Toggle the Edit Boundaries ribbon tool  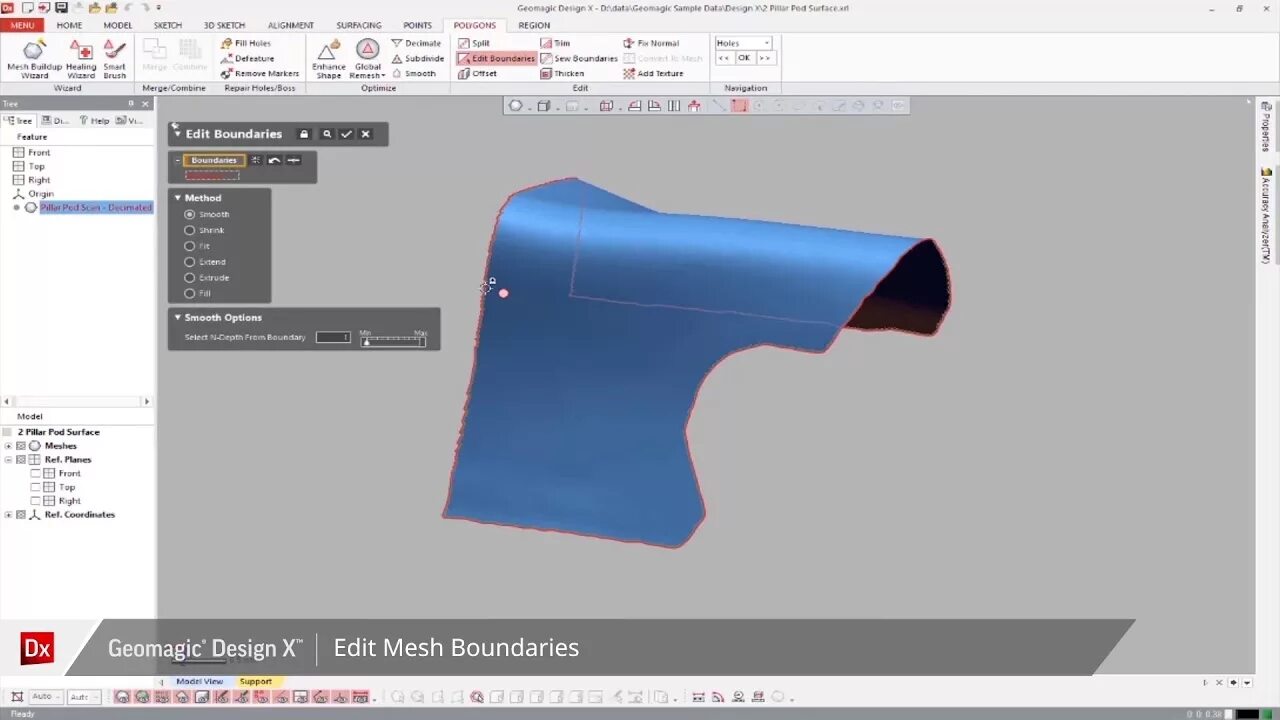point(496,58)
